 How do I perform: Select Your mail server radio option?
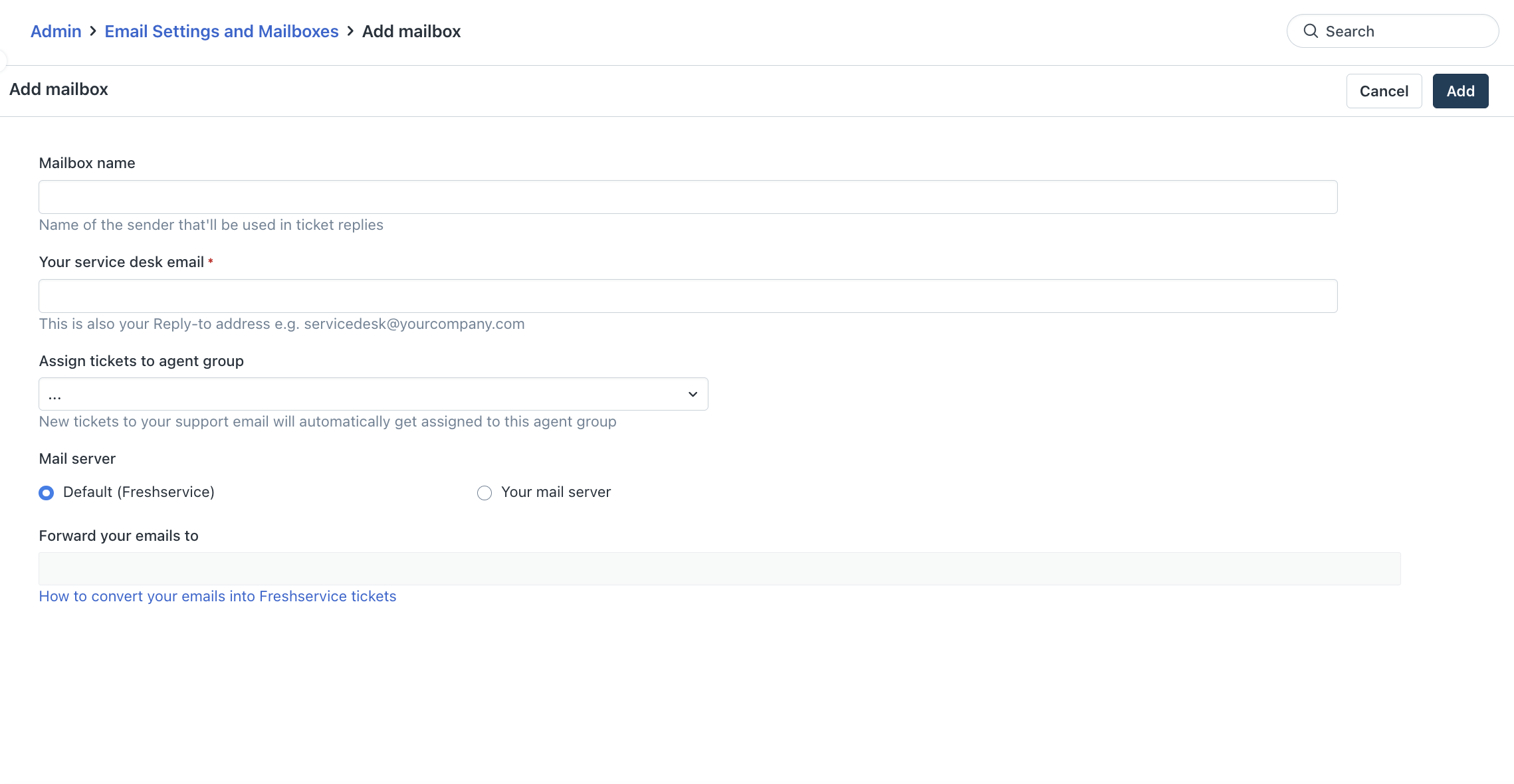(485, 493)
